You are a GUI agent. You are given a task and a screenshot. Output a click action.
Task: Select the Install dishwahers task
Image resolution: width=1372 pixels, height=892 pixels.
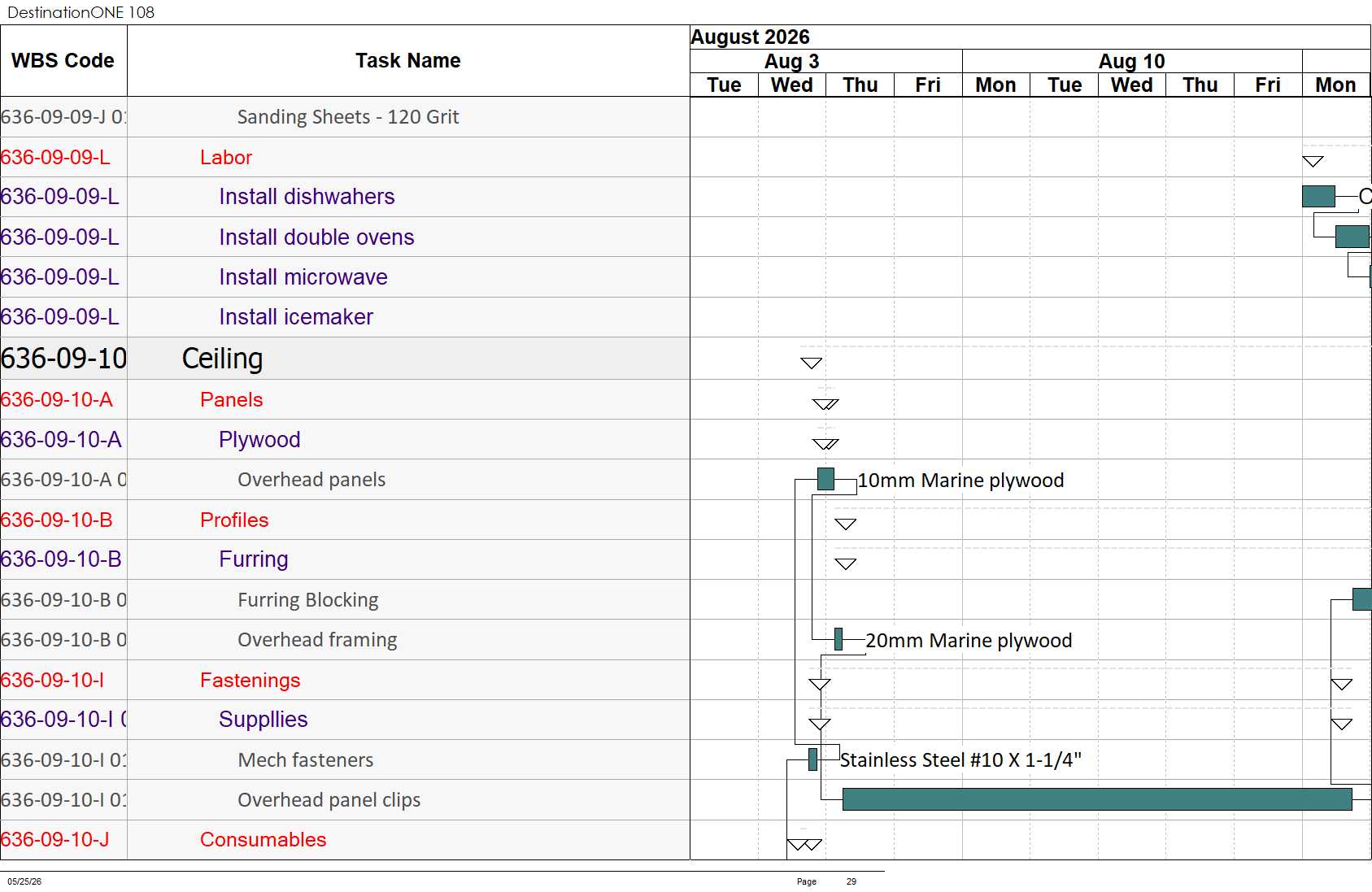pyautogui.click(x=307, y=197)
